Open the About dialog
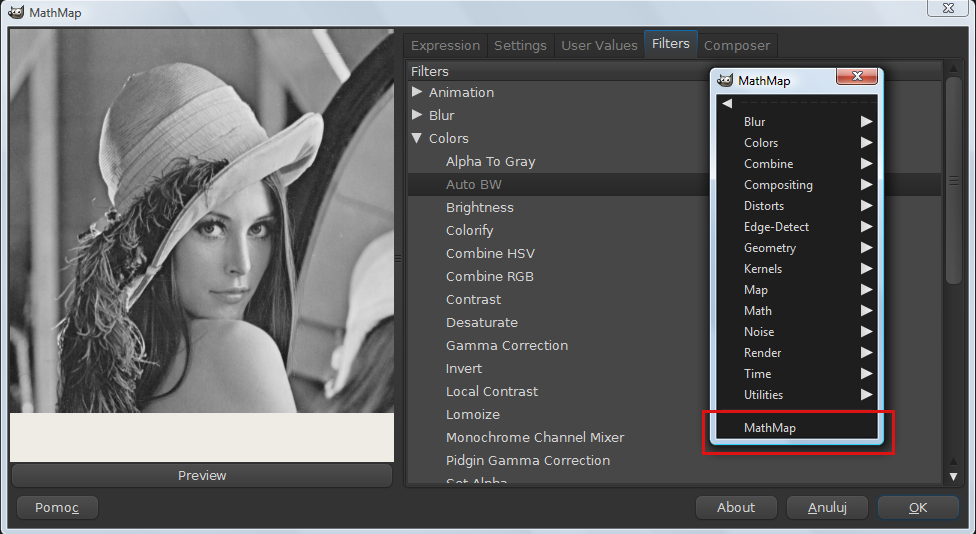This screenshot has width=976, height=534. [x=736, y=508]
